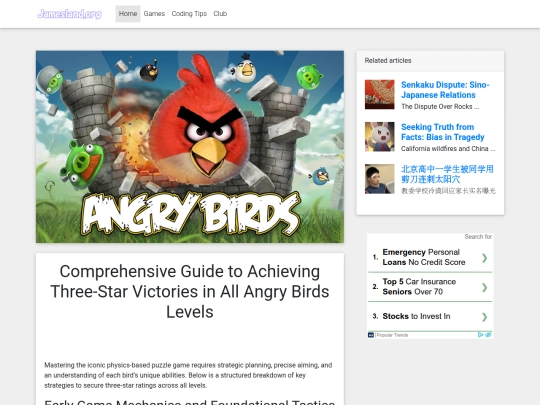540x405 pixels.
Task: Read Senkaku Dispute: Sino-Japanese Relations article
Action: [x=445, y=90]
